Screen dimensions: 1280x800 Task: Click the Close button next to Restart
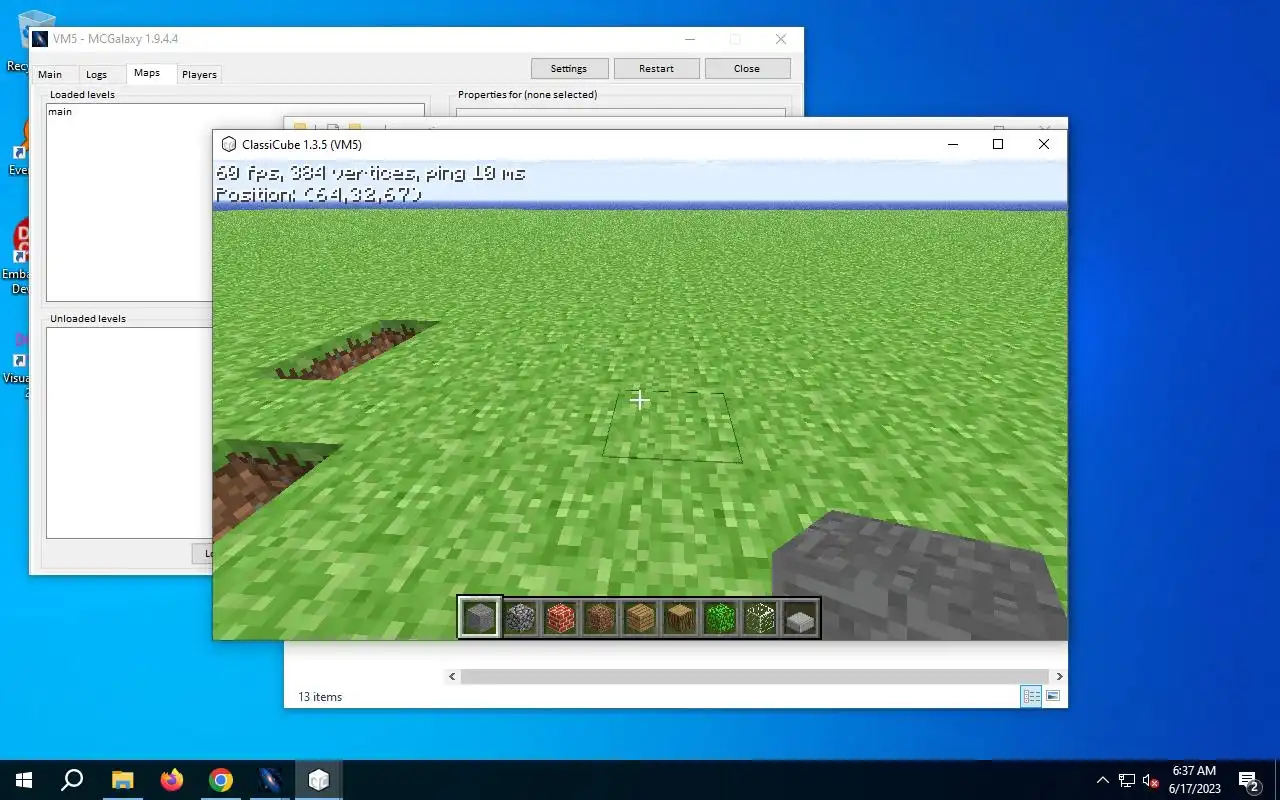pos(747,69)
